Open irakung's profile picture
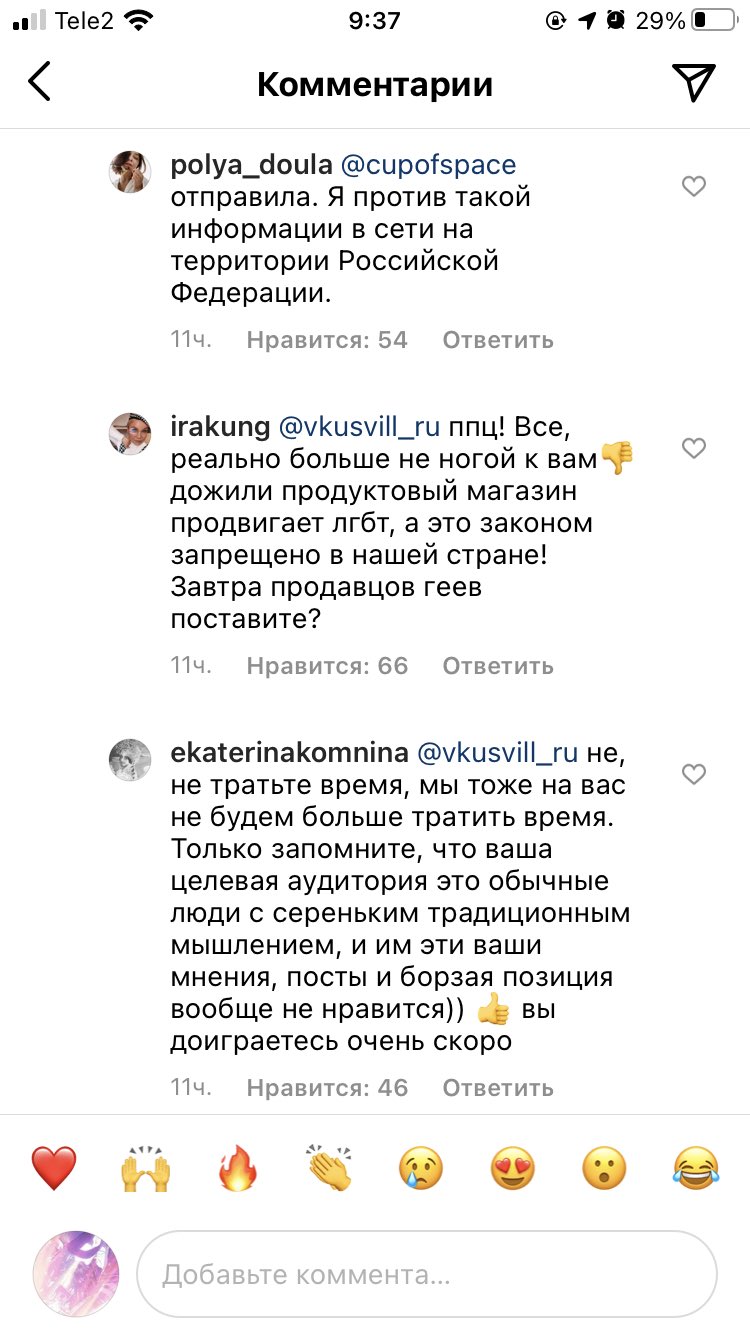The height and width of the screenshot is (1334, 750). click(x=129, y=432)
